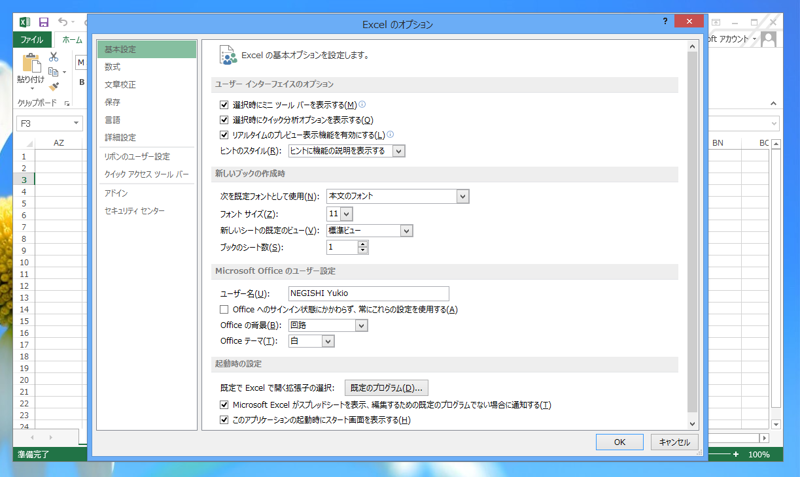This screenshot has width=800, height=477.
Task: Click the Excel application icon in title bar
Action: pyautogui.click(x=24, y=22)
